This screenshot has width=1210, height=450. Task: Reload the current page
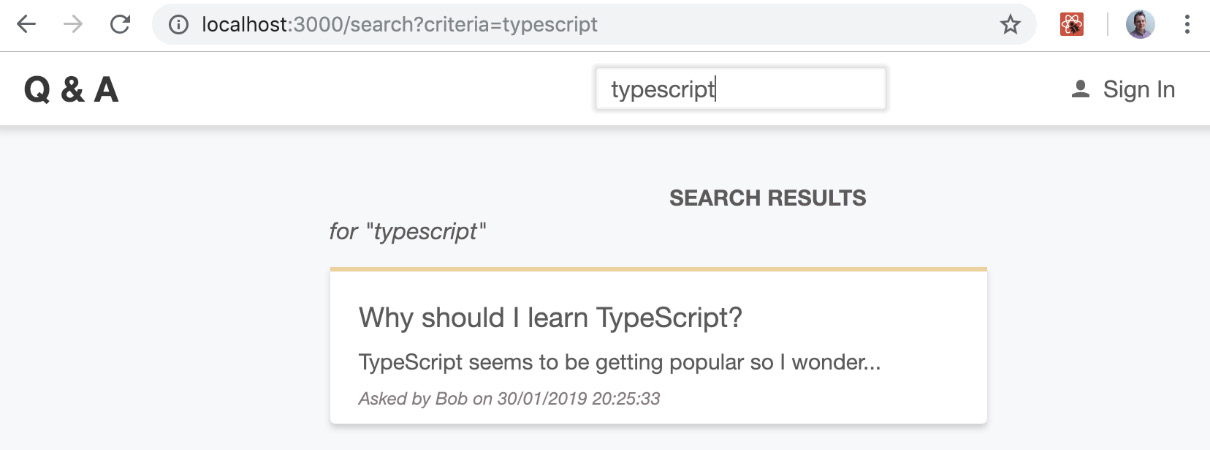point(120,24)
